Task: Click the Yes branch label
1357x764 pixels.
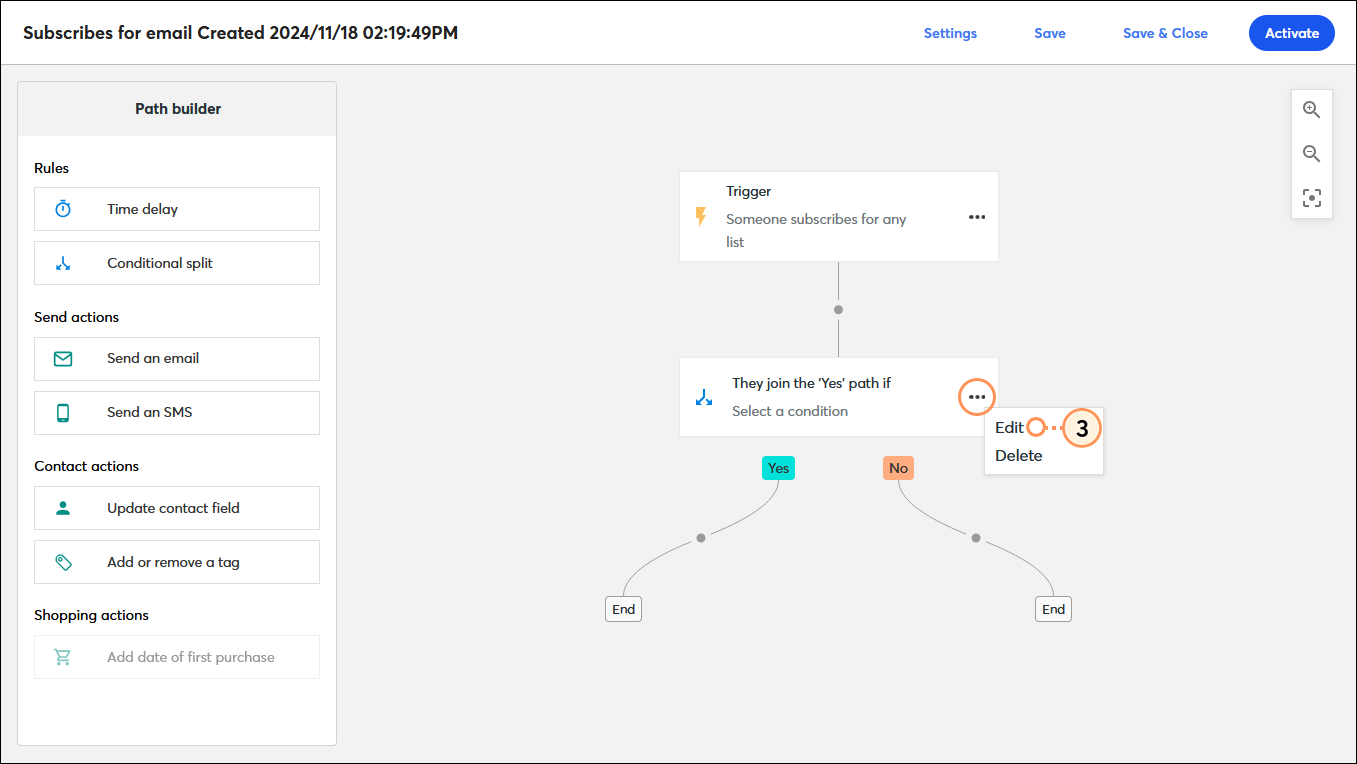Action: (778, 468)
